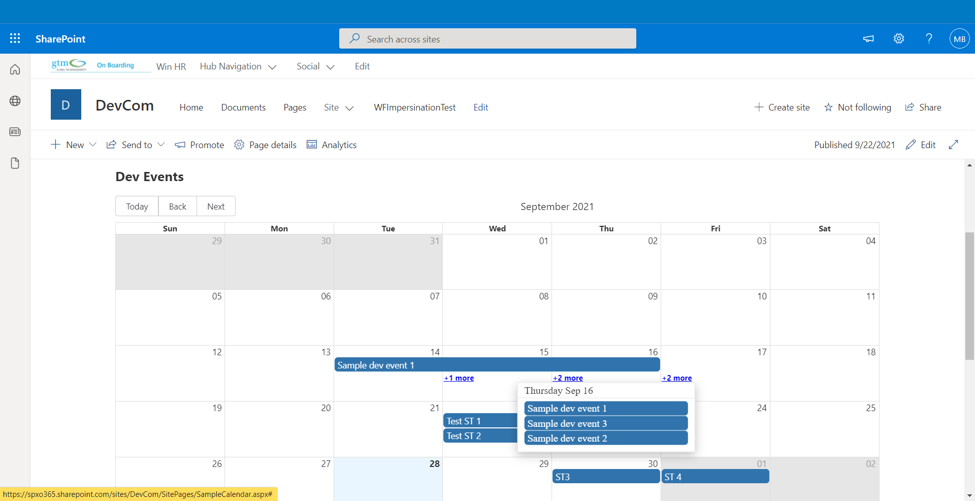This screenshot has width=975, height=501.
Task: Expand the New dropdown in command bar
Action: (x=74, y=145)
